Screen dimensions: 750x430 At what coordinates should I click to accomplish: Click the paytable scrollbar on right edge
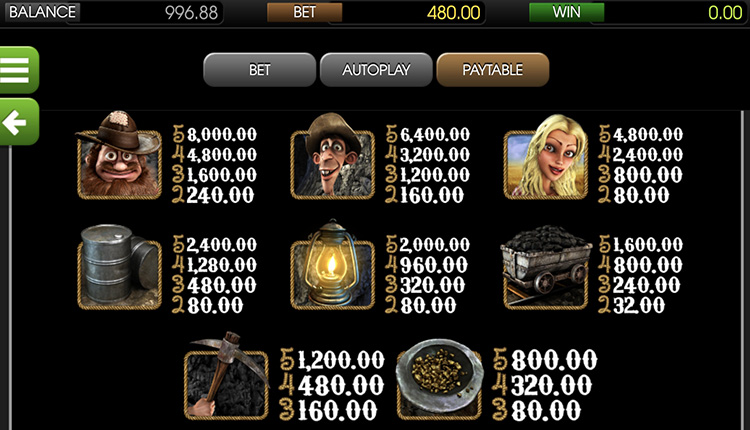point(743,270)
